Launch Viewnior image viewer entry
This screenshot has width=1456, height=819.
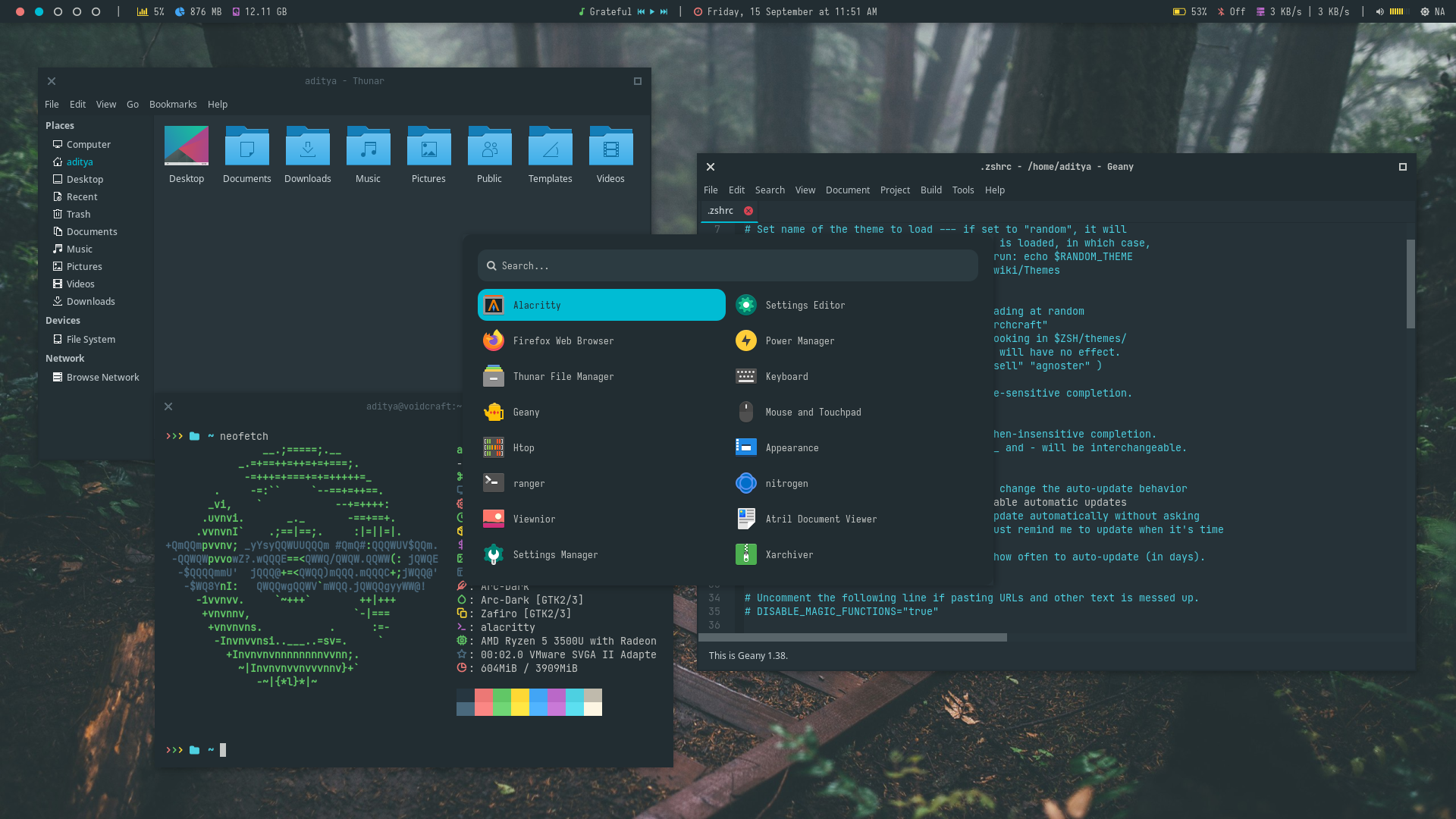pos(534,519)
